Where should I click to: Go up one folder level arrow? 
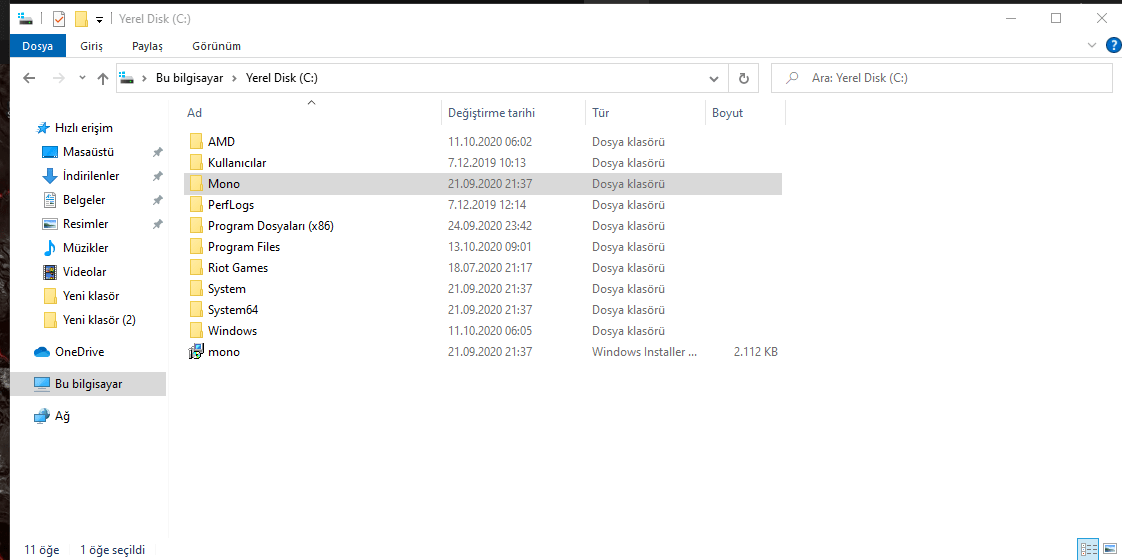click(x=102, y=78)
